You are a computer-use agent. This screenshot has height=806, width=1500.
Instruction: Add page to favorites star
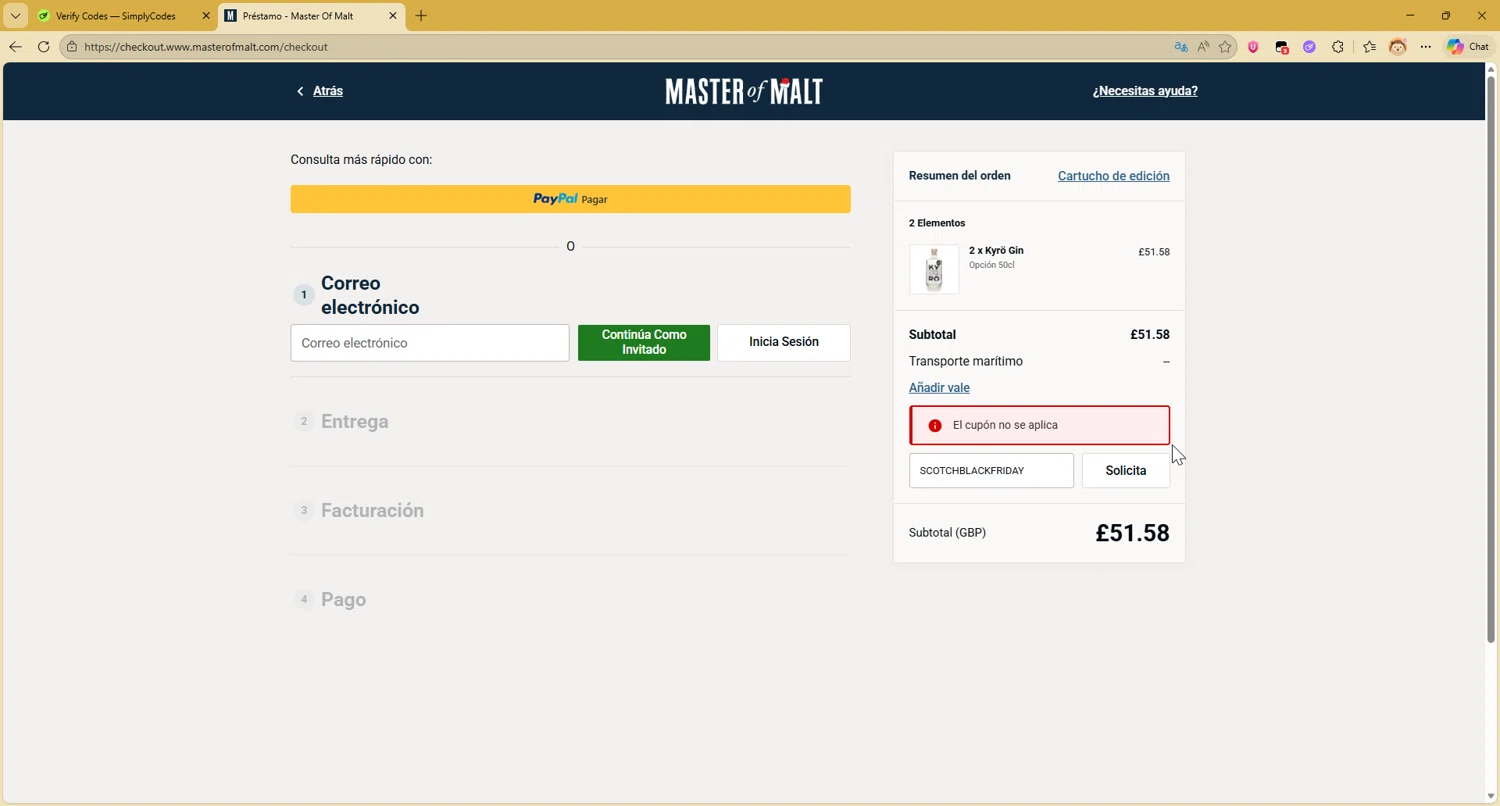click(1225, 47)
